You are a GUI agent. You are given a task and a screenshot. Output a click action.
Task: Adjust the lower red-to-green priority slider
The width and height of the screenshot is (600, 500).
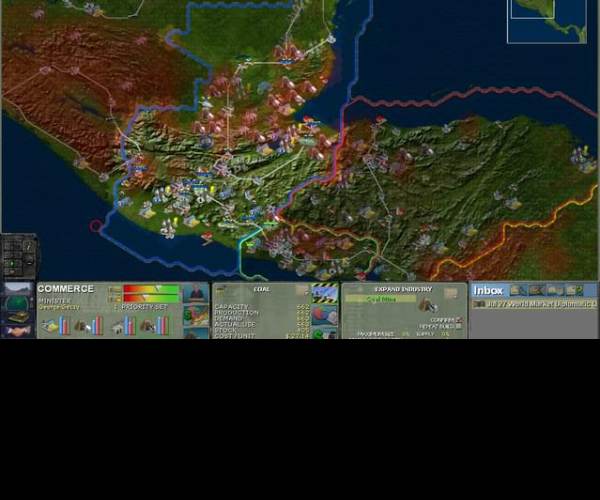(x=151, y=298)
